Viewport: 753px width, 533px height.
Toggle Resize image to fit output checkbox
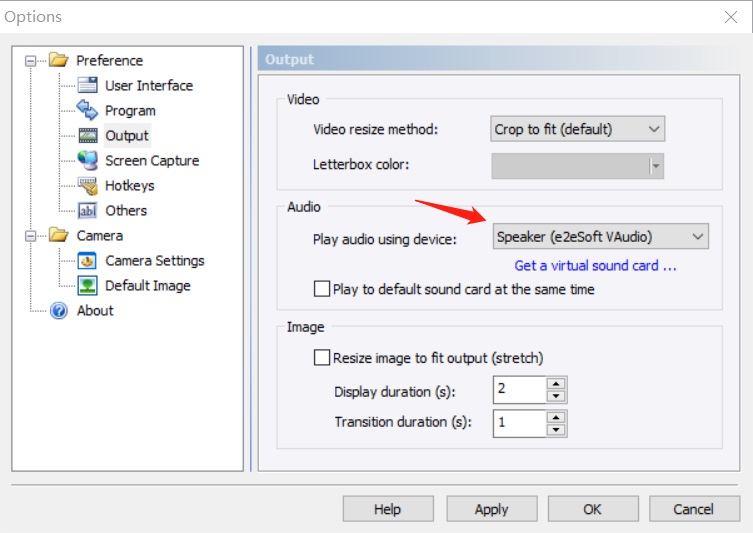[x=322, y=358]
